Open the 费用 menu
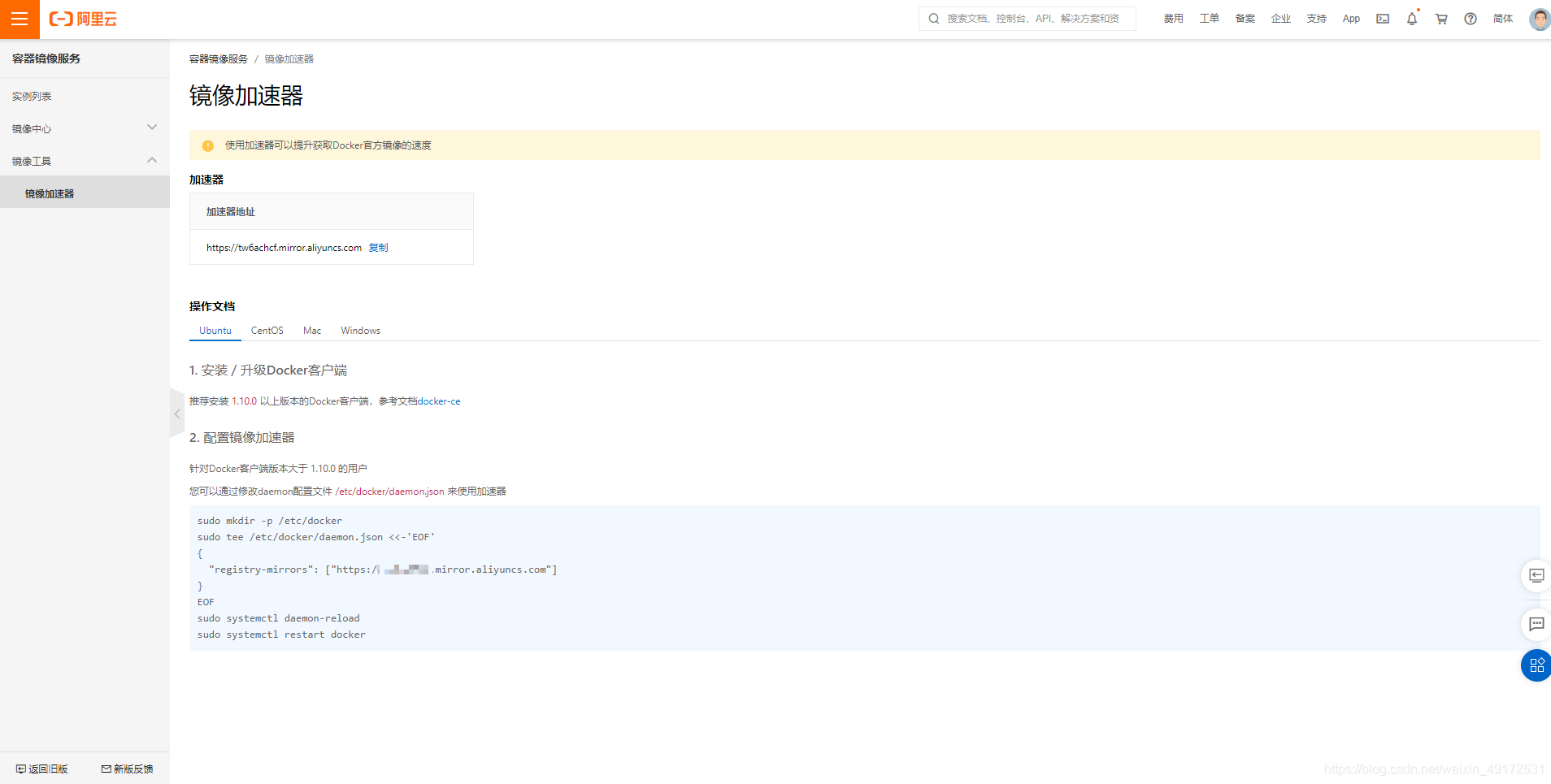Screen dimensions: 1551x784 [x=1173, y=19]
